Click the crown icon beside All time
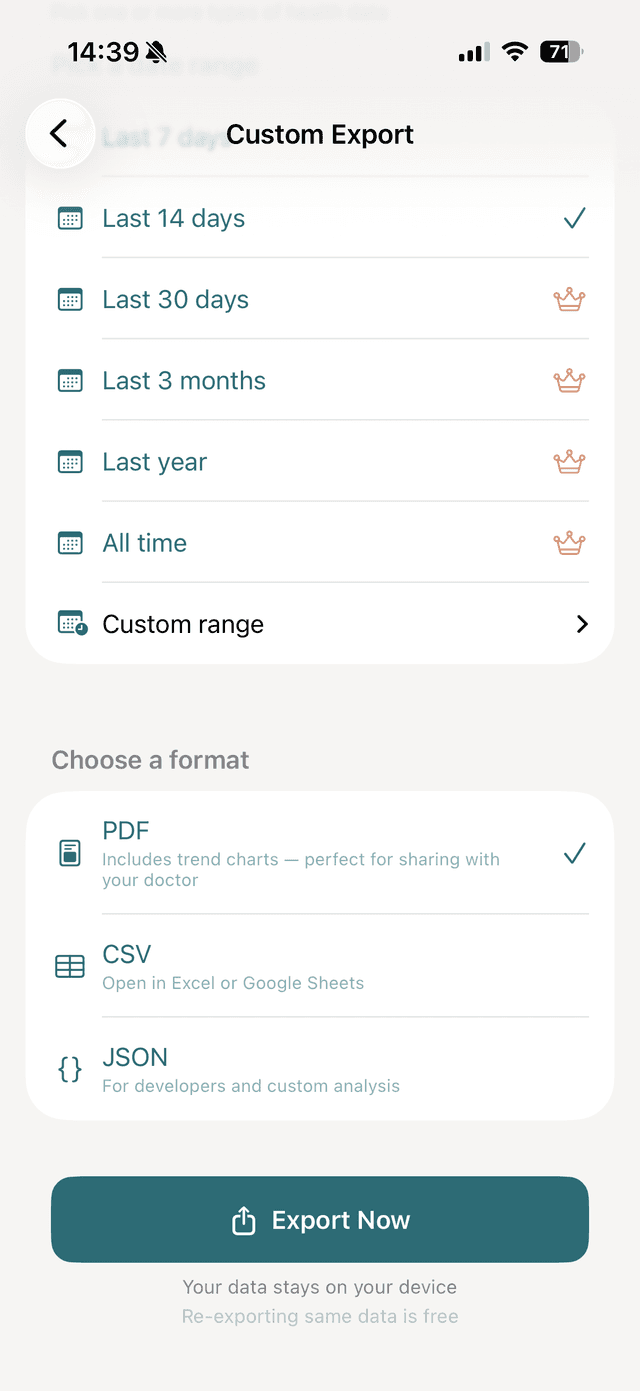The width and height of the screenshot is (640, 1391). point(569,542)
